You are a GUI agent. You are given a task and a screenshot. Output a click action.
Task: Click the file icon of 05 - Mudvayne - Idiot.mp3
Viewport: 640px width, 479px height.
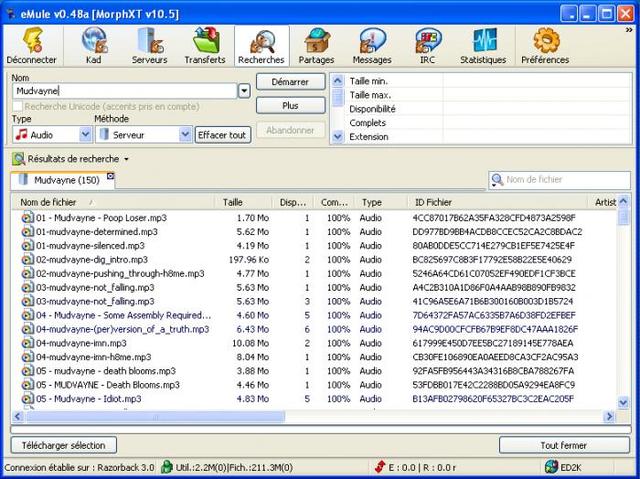pyautogui.click(x=27, y=399)
